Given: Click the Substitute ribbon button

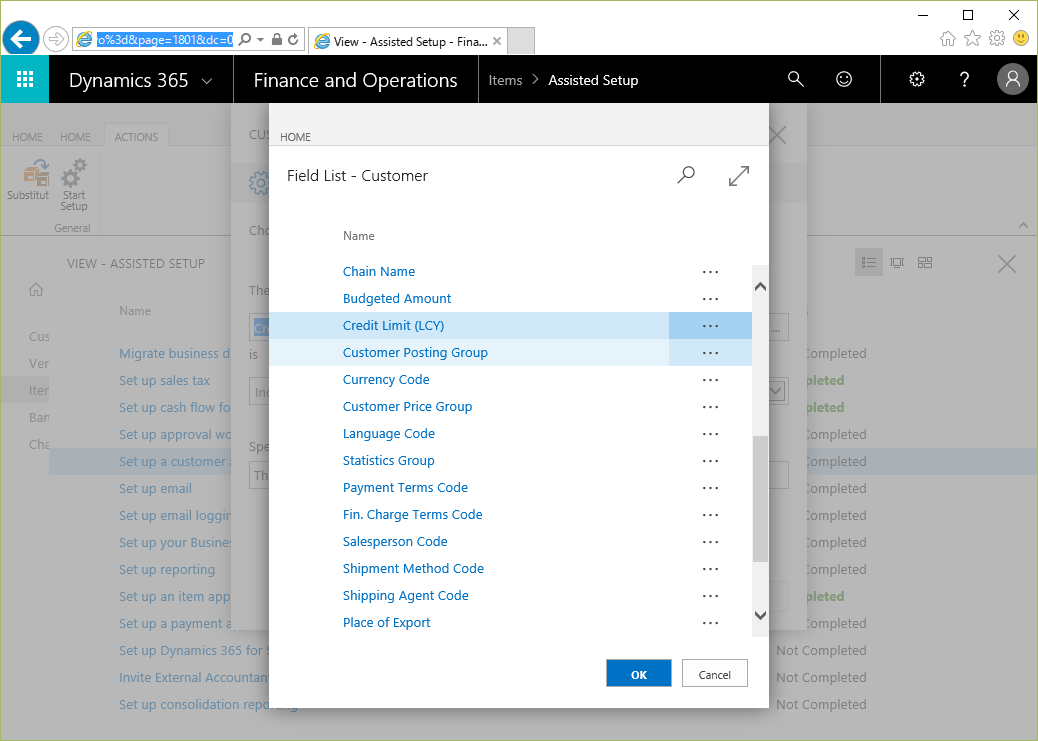Looking at the screenshot, I should pos(28,179).
